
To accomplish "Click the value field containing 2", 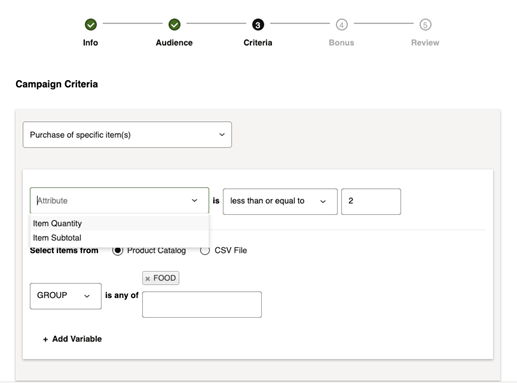I will point(371,201).
